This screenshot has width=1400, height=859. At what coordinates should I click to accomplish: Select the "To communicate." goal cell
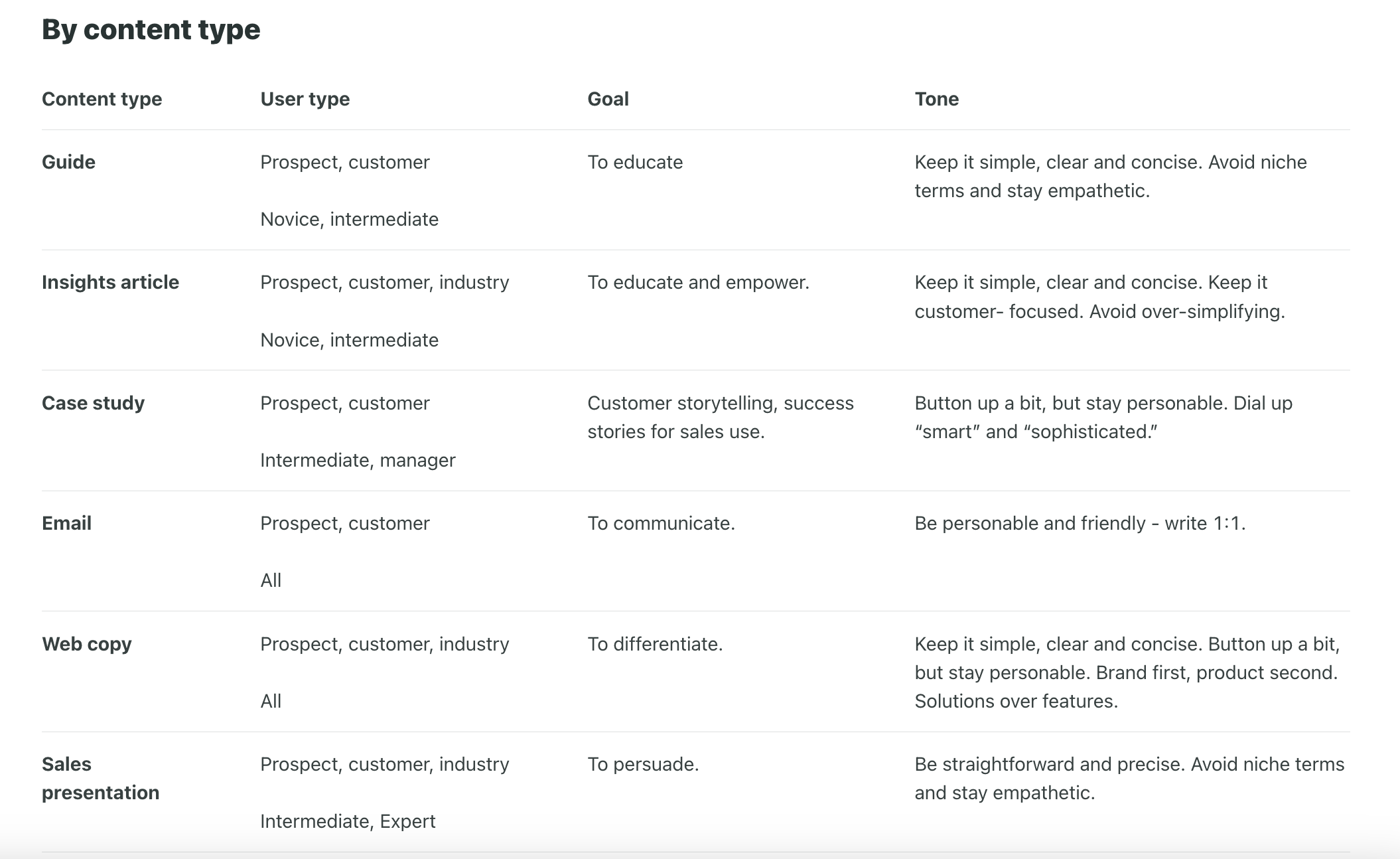click(x=661, y=523)
